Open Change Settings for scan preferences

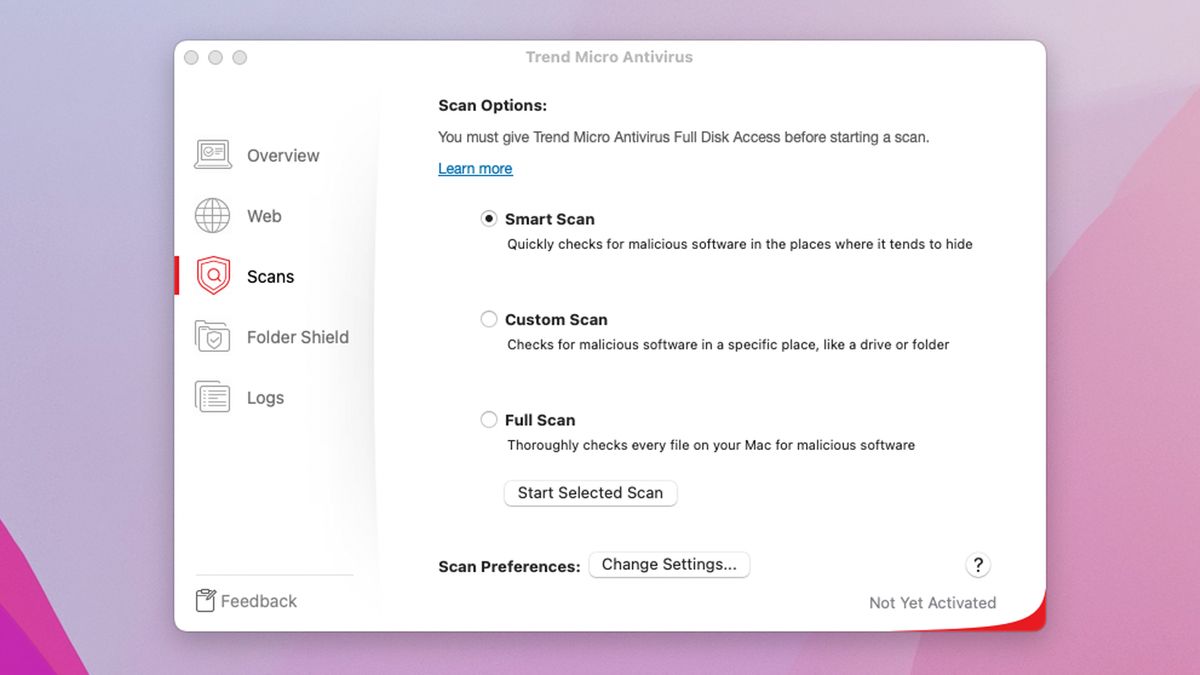coord(669,565)
